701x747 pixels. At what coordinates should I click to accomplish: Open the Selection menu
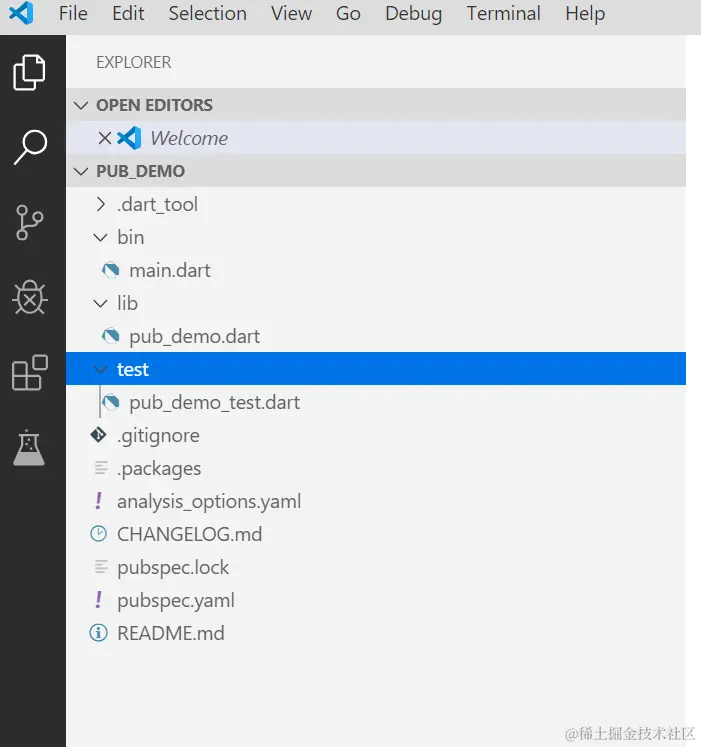tap(208, 13)
